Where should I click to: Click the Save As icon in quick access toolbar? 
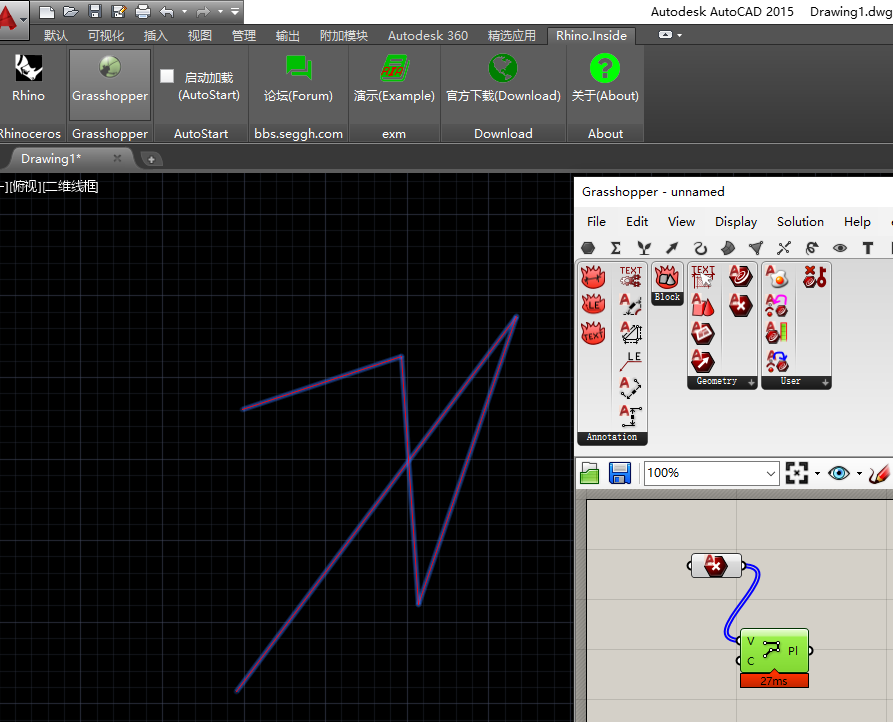click(x=118, y=11)
